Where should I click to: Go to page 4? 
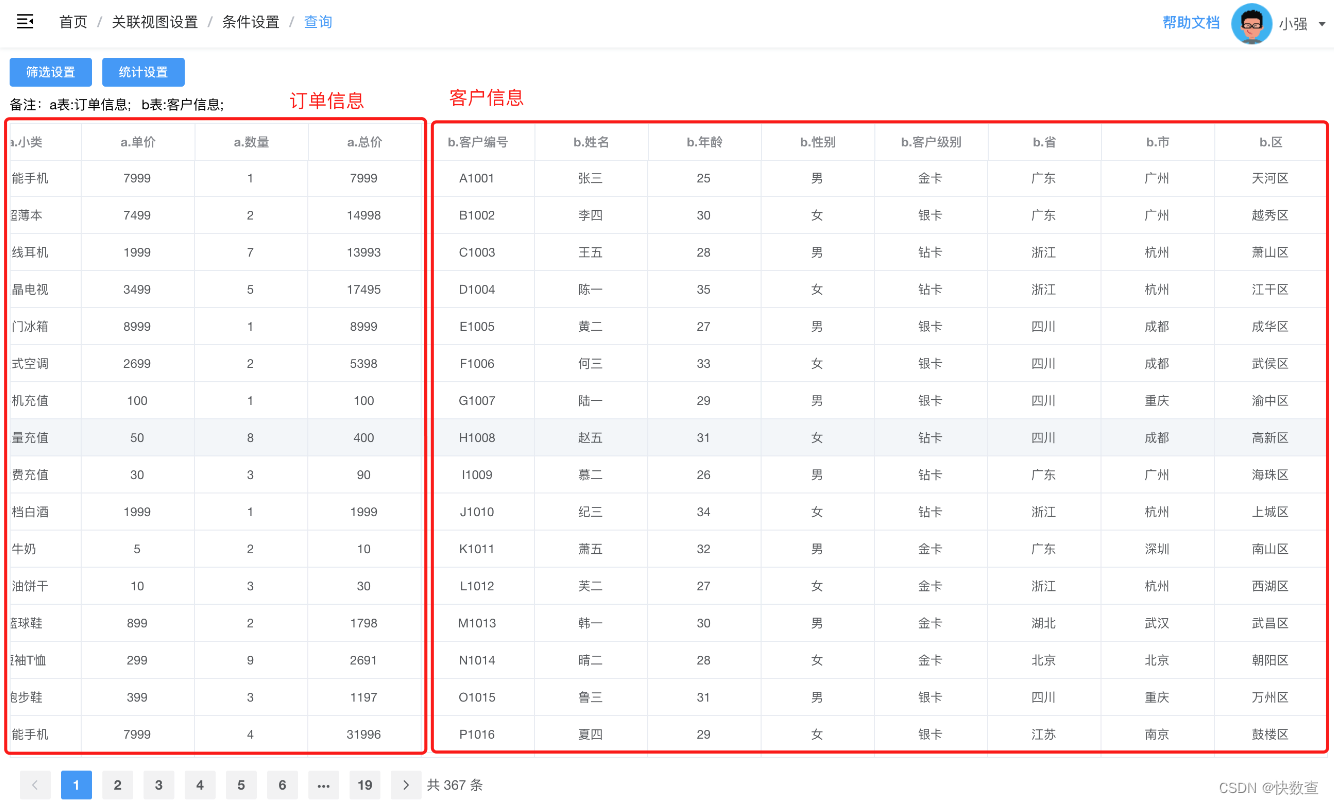tap(199, 785)
